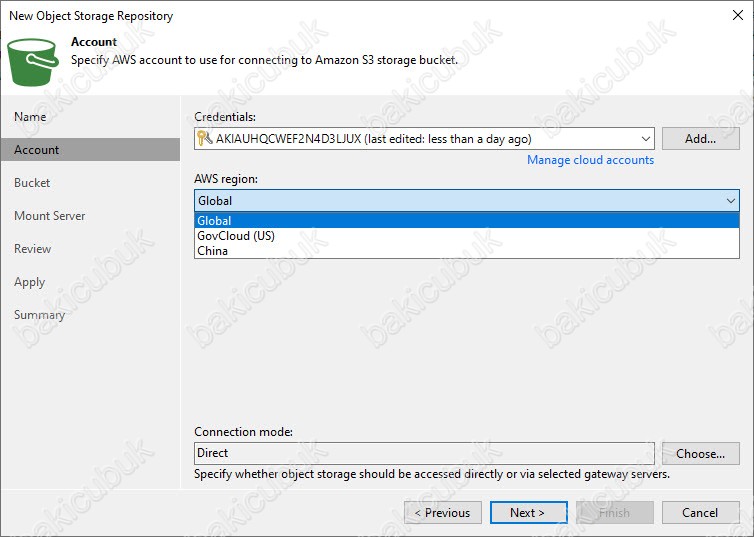This screenshot has width=754, height=537.
Task: Click 'Specify AWS account to use' description text
Action: [x=264, y=60]
